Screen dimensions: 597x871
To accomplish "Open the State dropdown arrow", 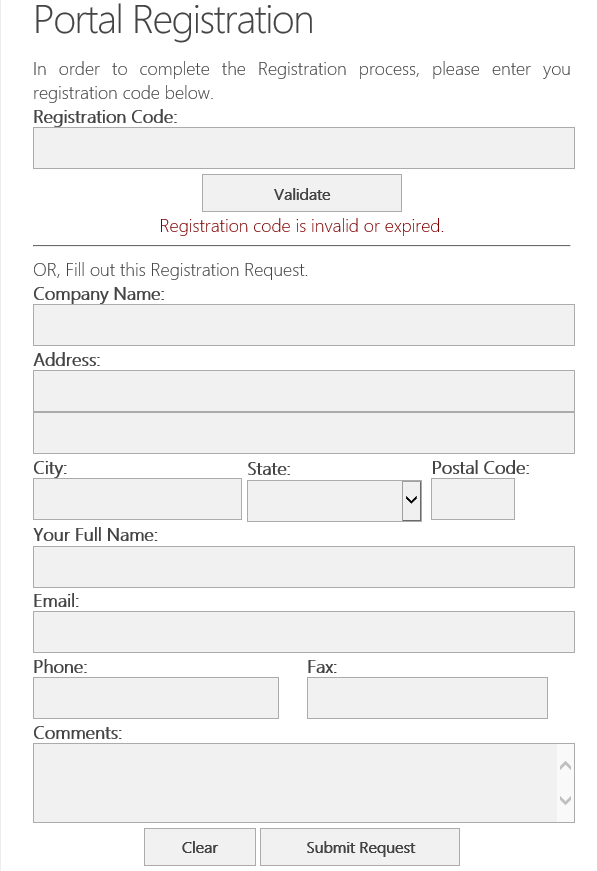I will 412,500.
